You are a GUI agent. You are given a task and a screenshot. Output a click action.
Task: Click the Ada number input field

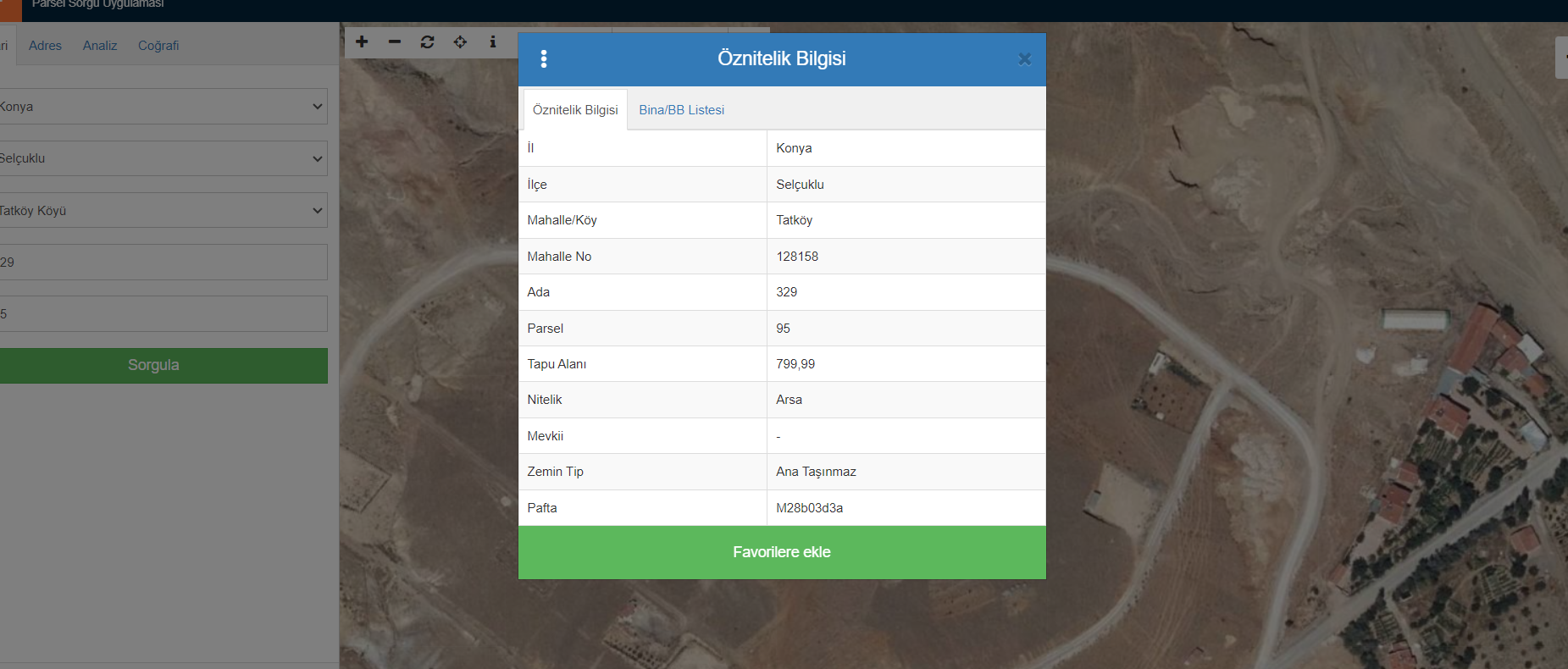click(x=163, y=263)
